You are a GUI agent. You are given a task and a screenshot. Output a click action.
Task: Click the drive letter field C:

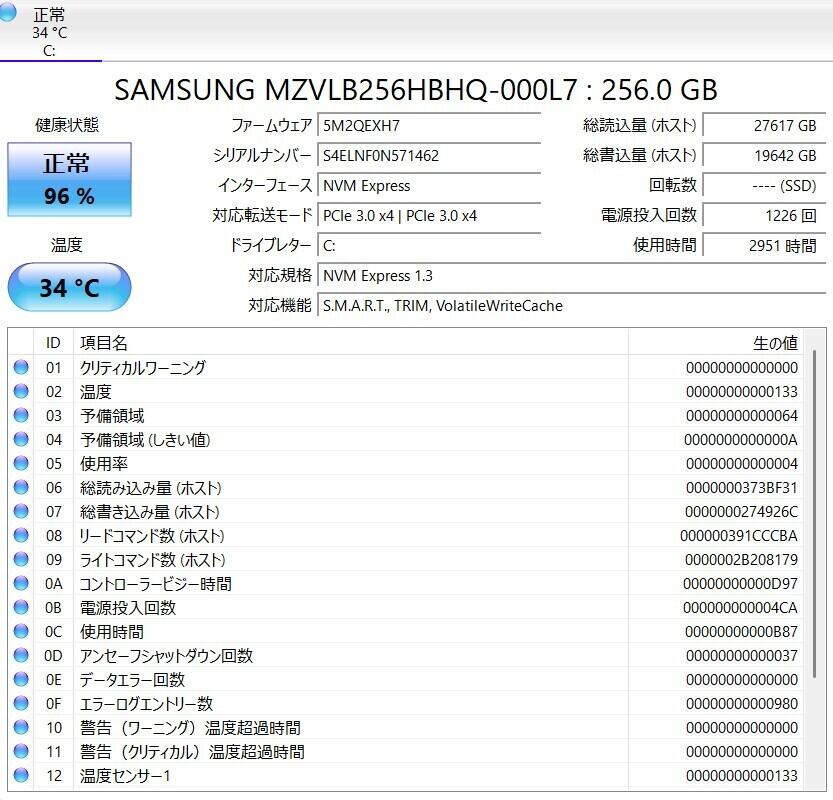[x=429, y=245]
